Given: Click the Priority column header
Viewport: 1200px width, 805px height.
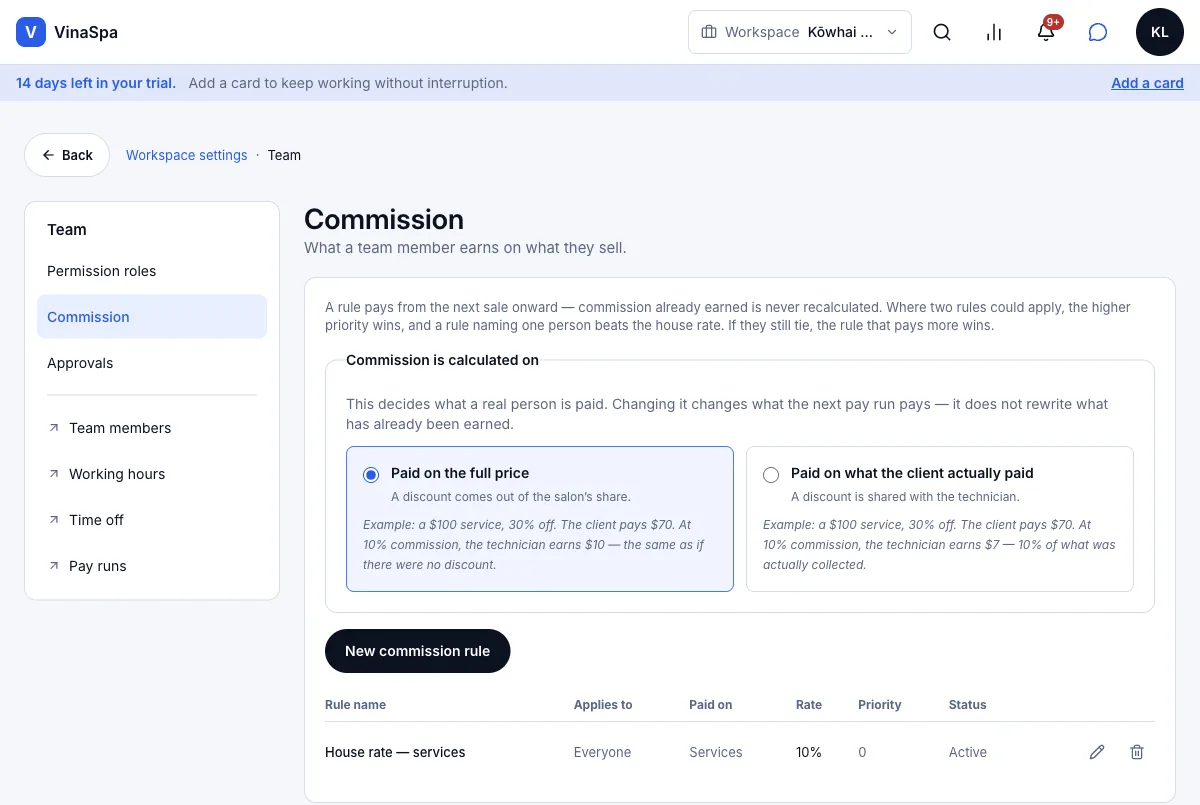Looking at the screenshot, I should point(880,705).
